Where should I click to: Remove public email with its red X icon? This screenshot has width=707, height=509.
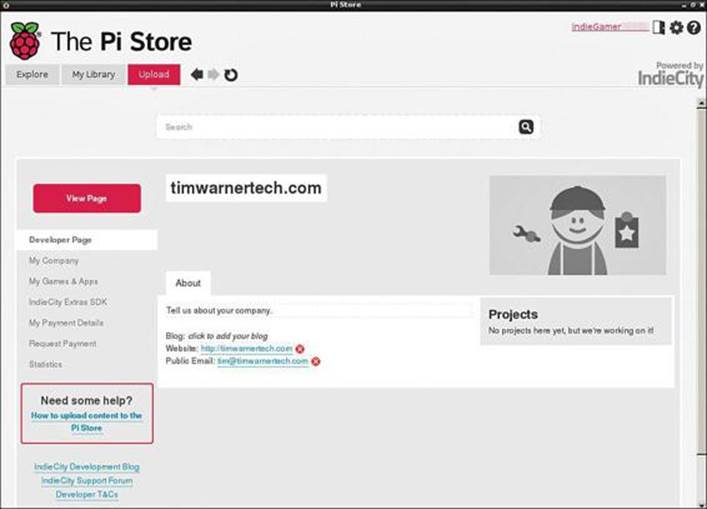pyautogui.click(x=316, y=362)
